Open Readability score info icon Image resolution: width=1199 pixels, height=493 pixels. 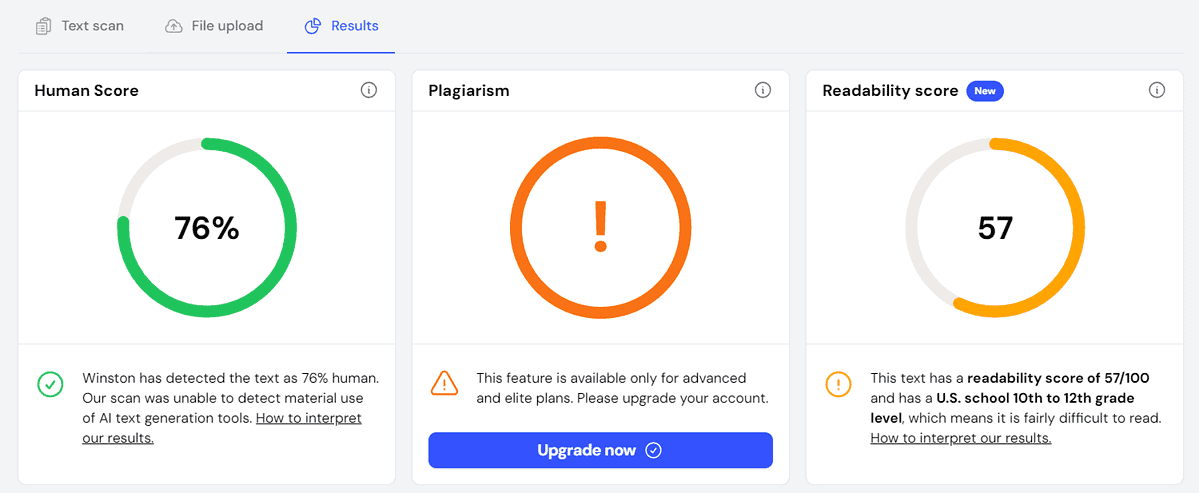(x=1157, y=91)
